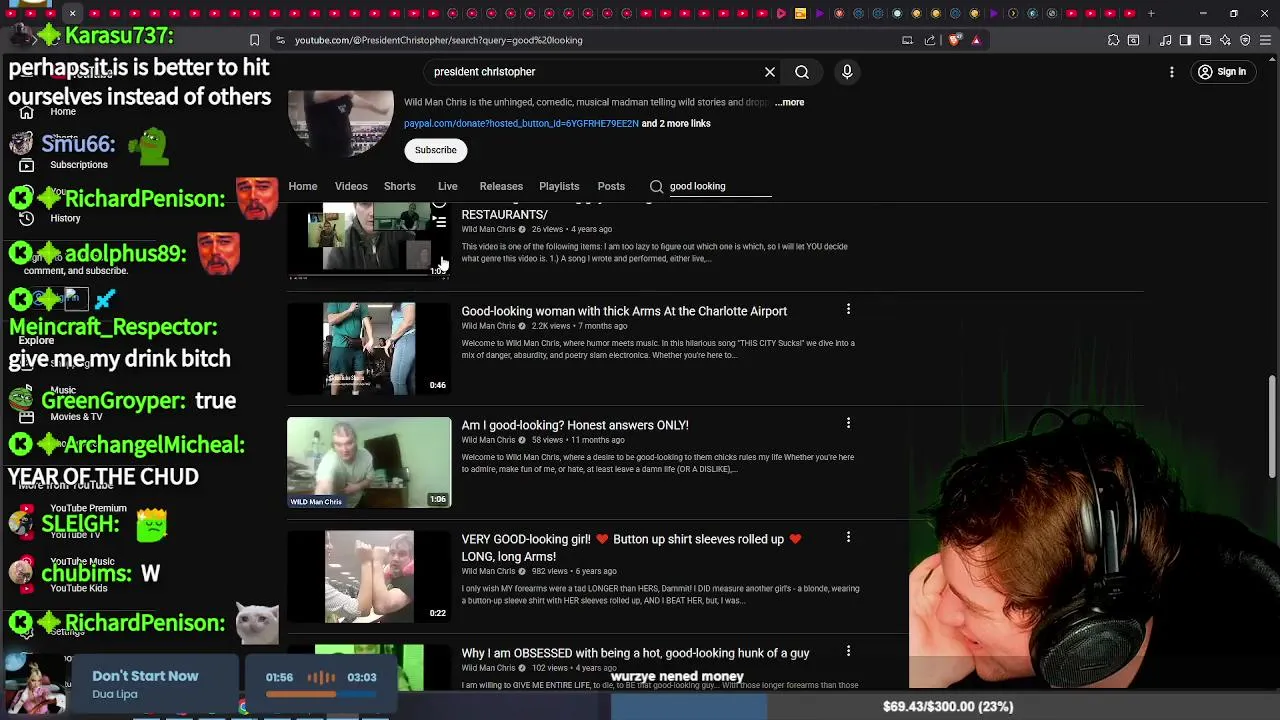The height and width of the screenshot is (720, 1280).
Task: Switch to the Live tab
Action: pos(447,186)
